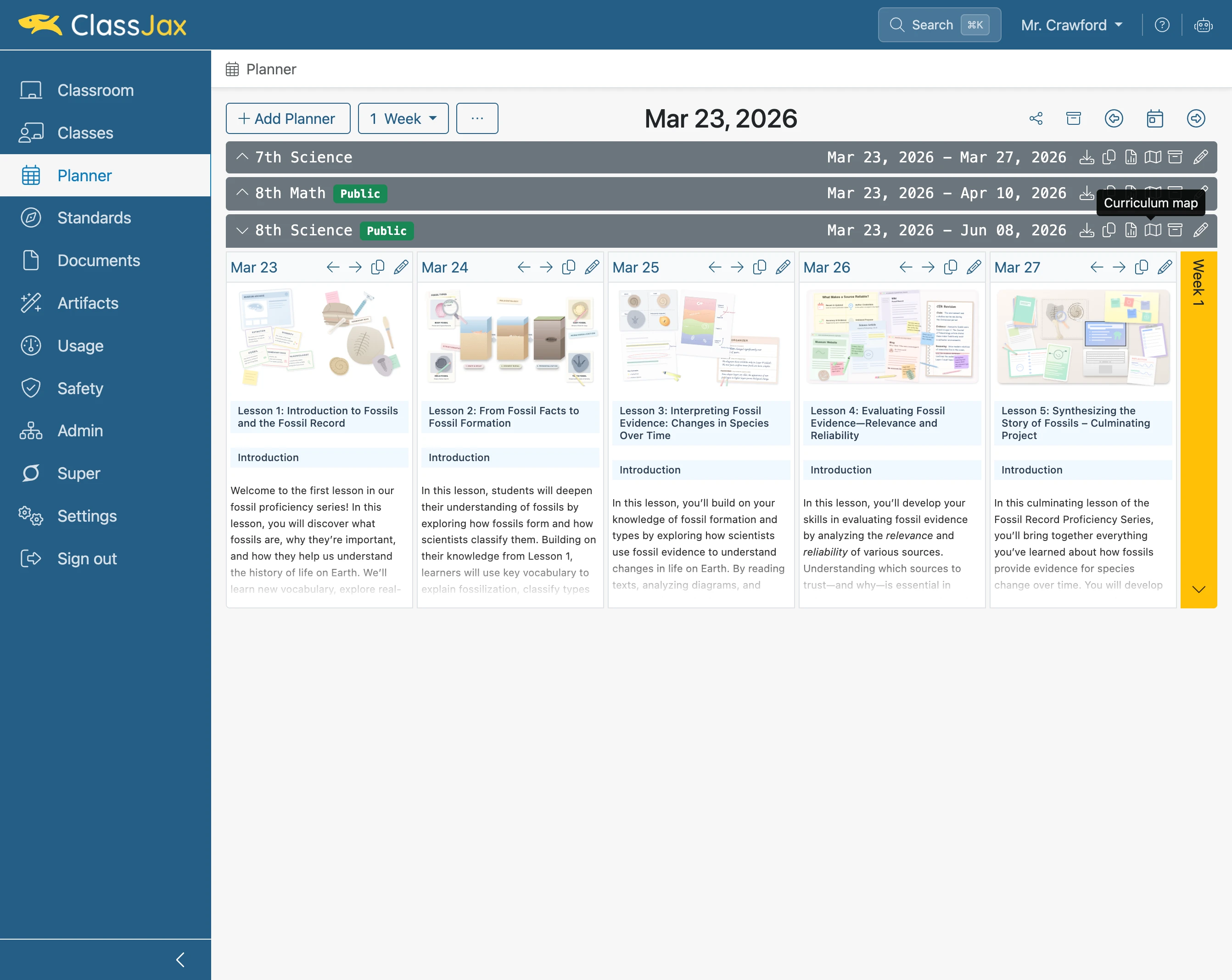Viewport: 1232px width, 980px height.
Task: Archive the 7th Science planner
Action: [1175, 157]
